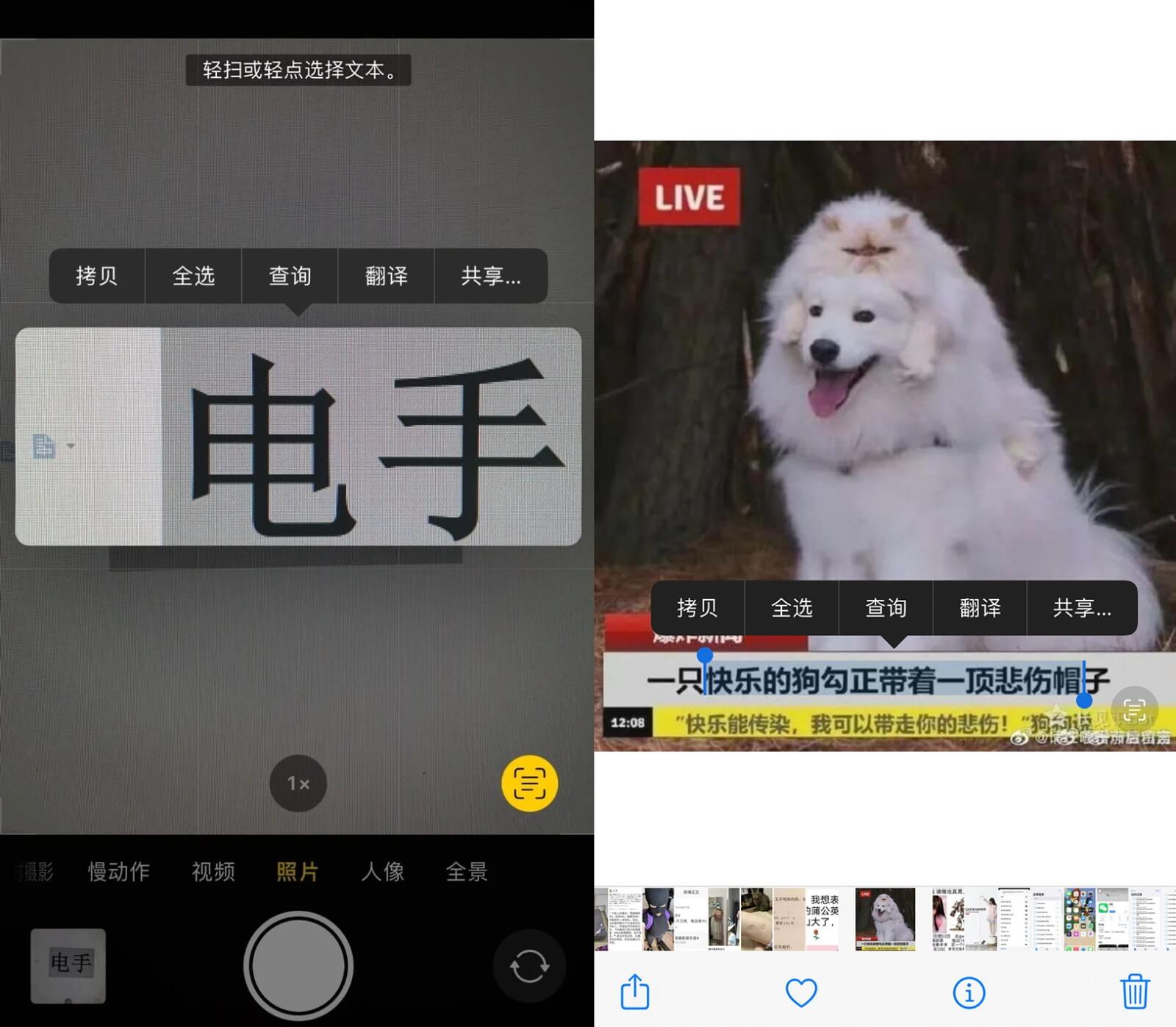Tap the yellow Live Text scan button
Image resolution: width=1176 pixels, height=1027 pixels.
click(529, 783)
